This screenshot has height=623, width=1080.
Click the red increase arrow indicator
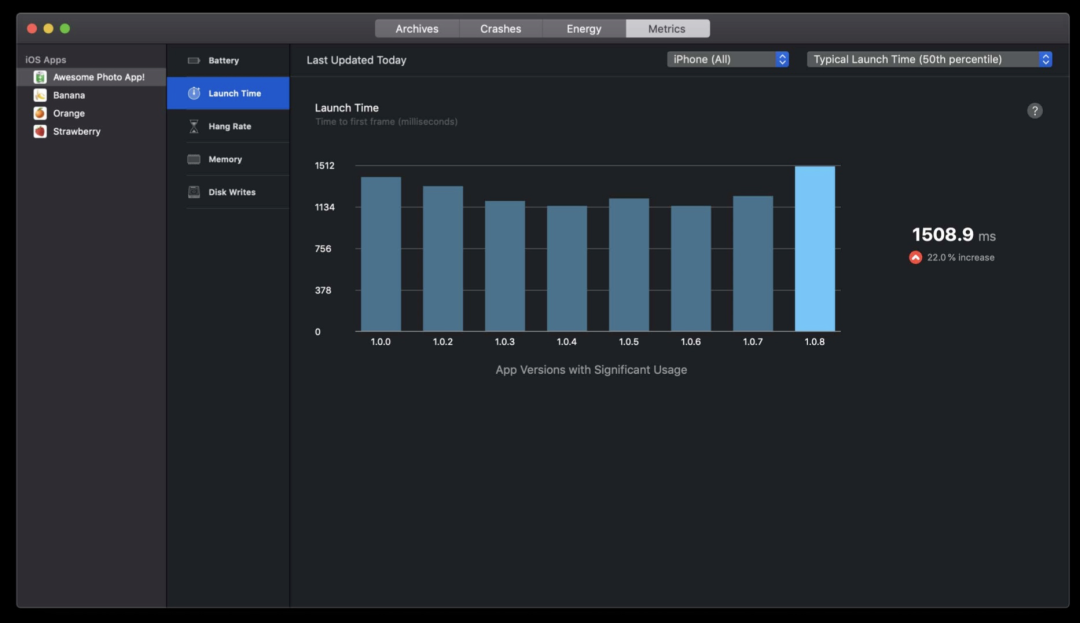[x=915, y=257]
